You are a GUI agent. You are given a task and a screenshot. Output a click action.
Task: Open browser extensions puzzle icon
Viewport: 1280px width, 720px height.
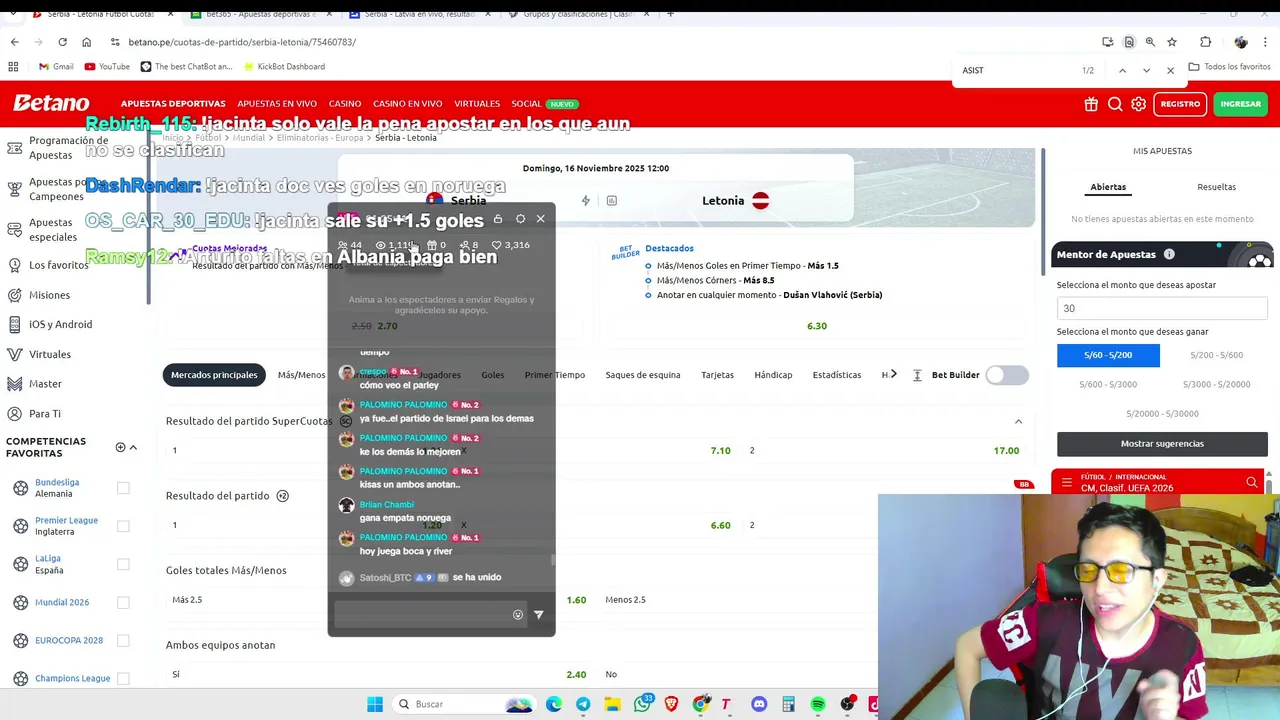(1205, 42)
